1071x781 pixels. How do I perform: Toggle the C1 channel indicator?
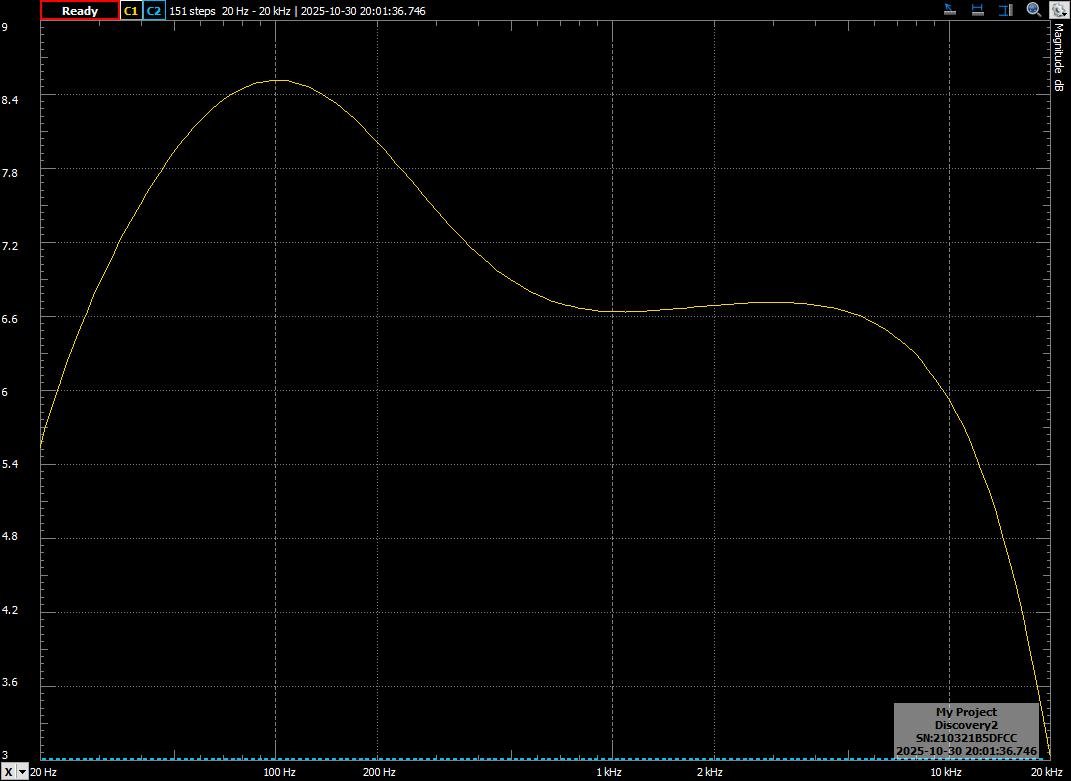[x=130, y=11]
